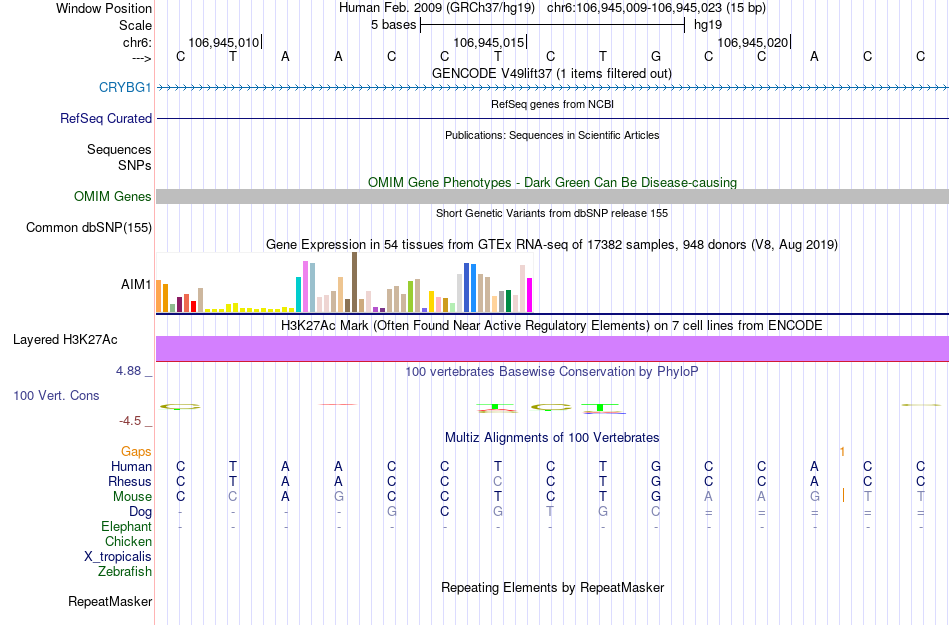Image resolution: width=950 pixels, height=625 pixels.
Task: Click the H3K27Ac Mark track title
Action: (552, 325)
